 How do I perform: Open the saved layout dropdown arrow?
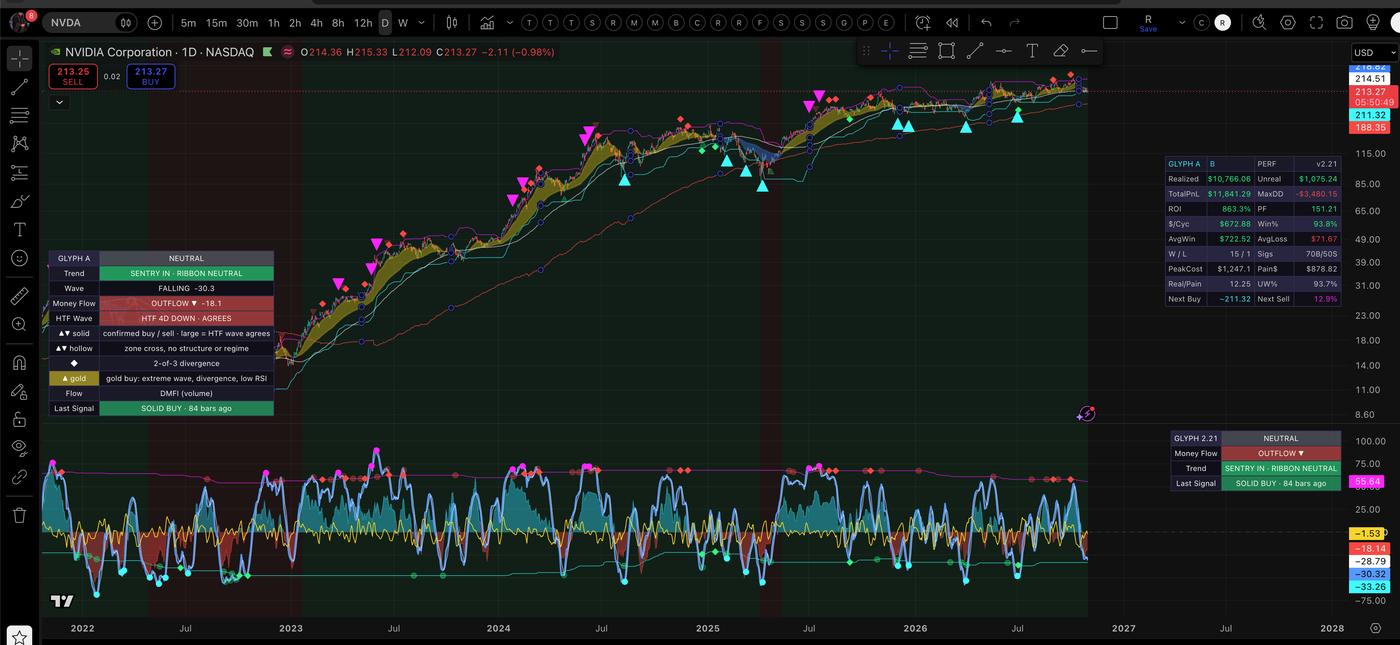pos(1180,22)
